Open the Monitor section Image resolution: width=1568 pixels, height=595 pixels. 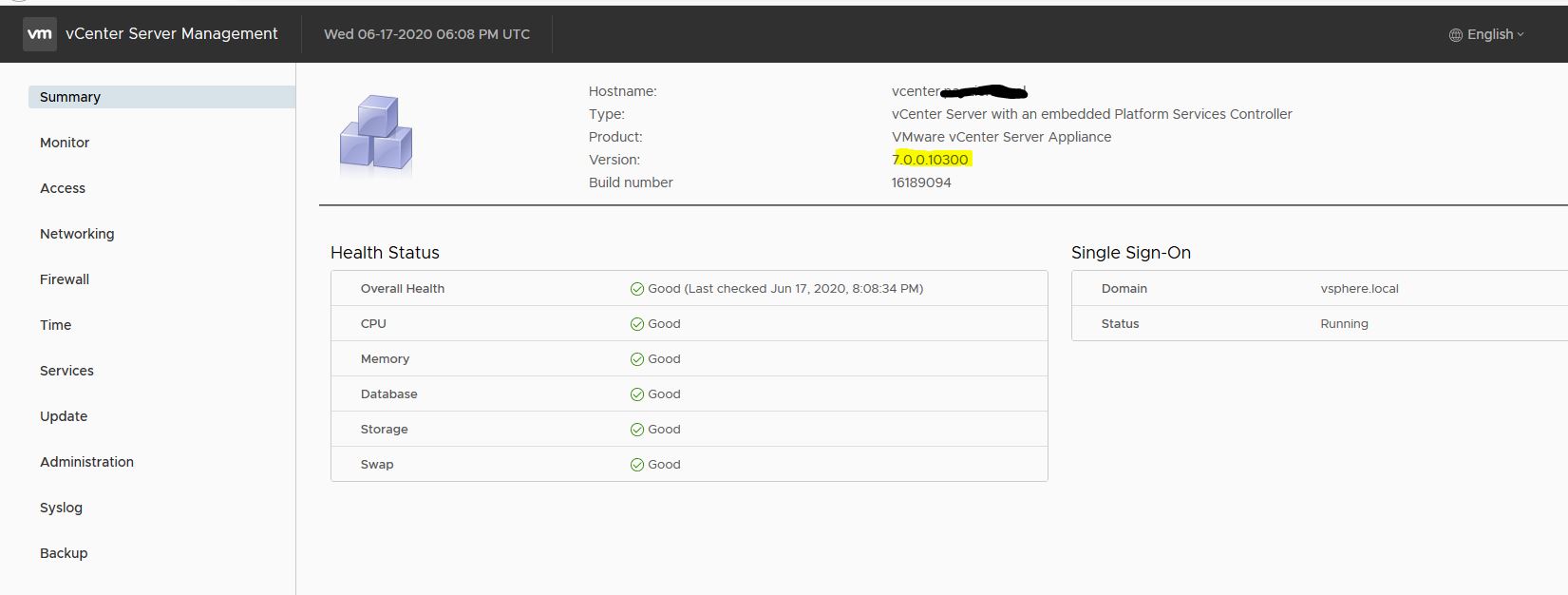click(x=65, y=143)
